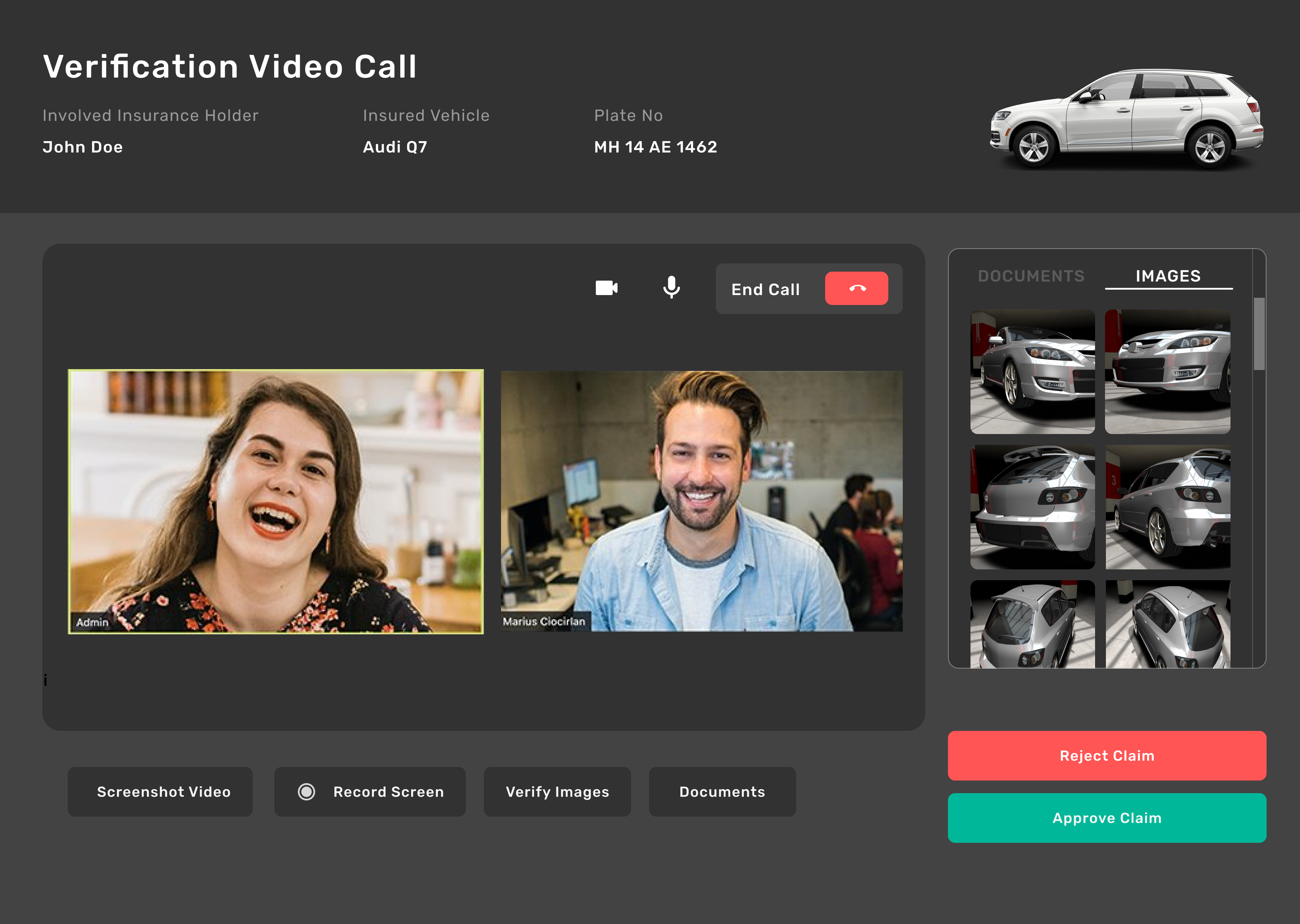Click the record circle icon
This screenshot has width=1300, height=924.
click(x=306, y=791)
